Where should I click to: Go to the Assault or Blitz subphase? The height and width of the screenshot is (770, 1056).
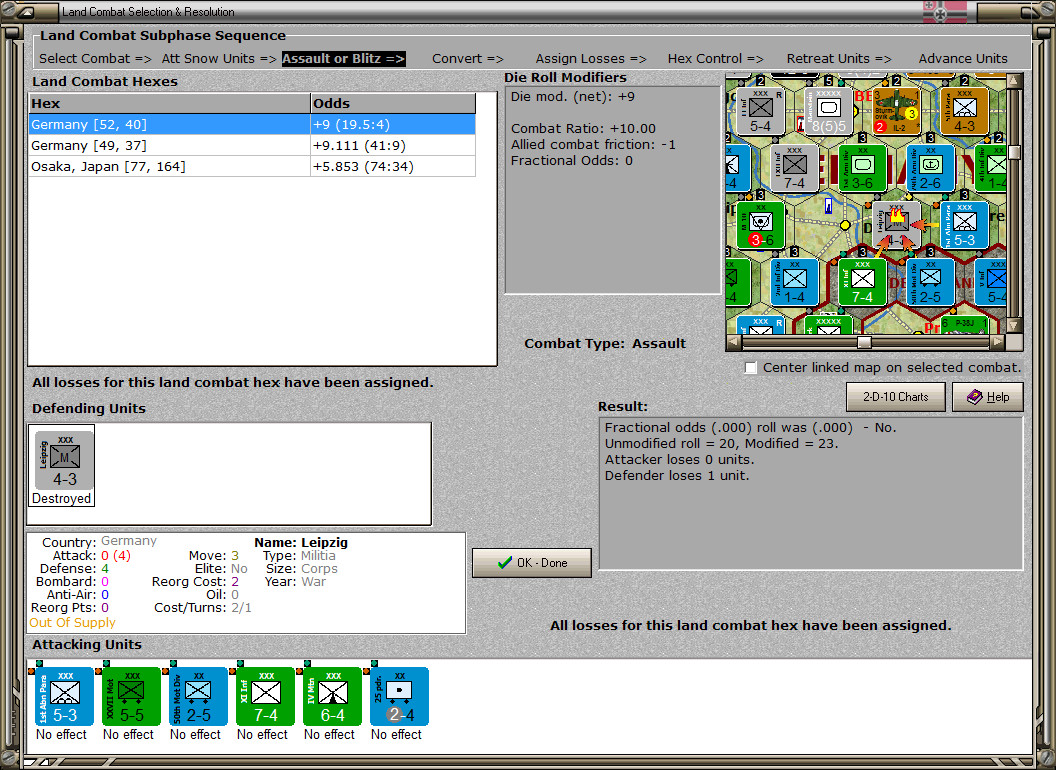pyautogui.click(x=343, y=59)
